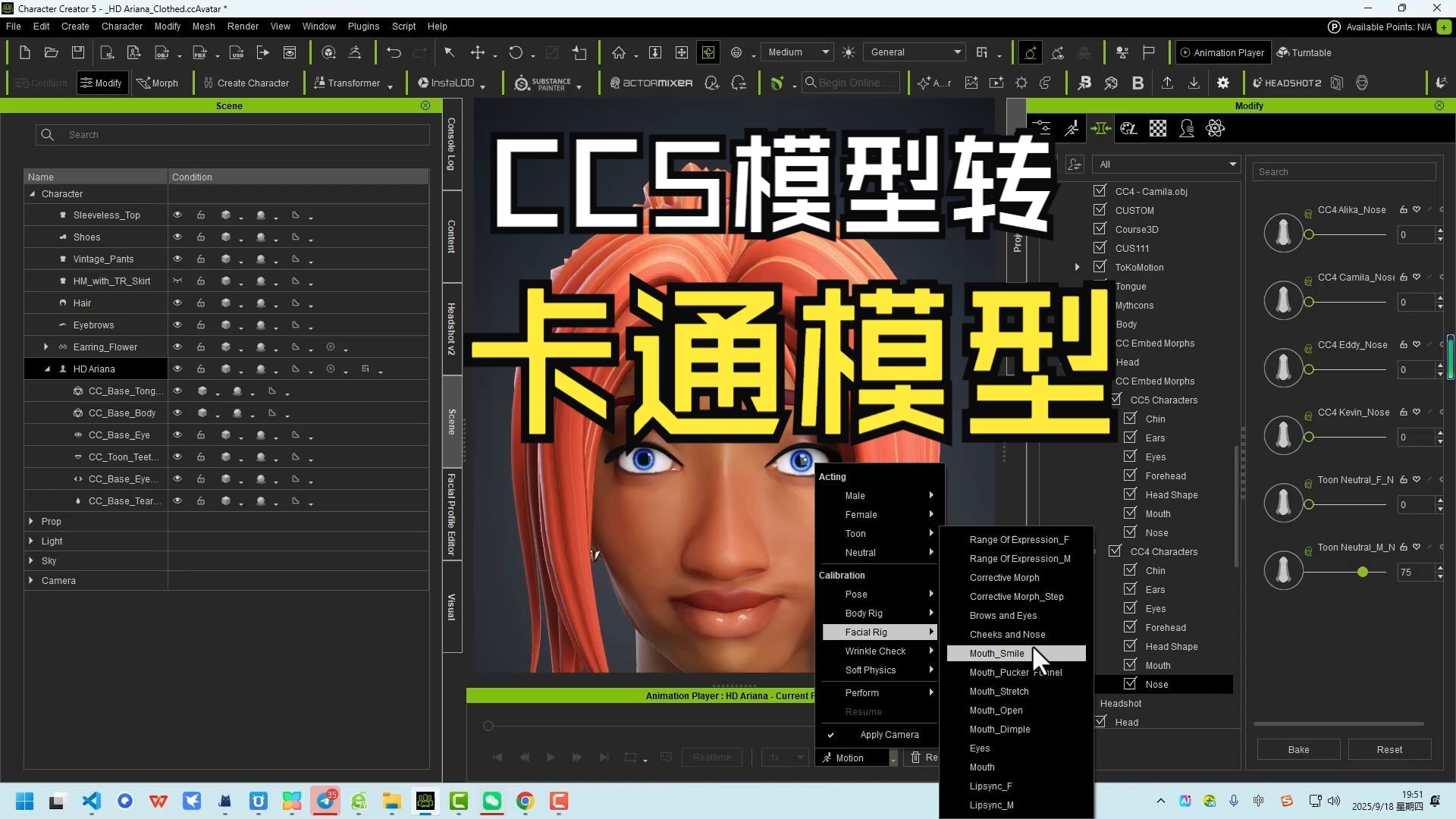This screenshot has width=1456, height=819.
Task: Expand the Earring_Flower tree item
Action: coord(46,347)
